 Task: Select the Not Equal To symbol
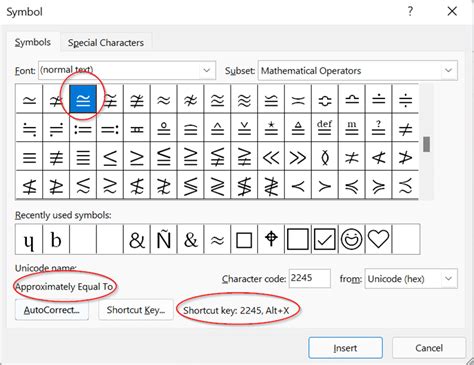pos(405,128)
